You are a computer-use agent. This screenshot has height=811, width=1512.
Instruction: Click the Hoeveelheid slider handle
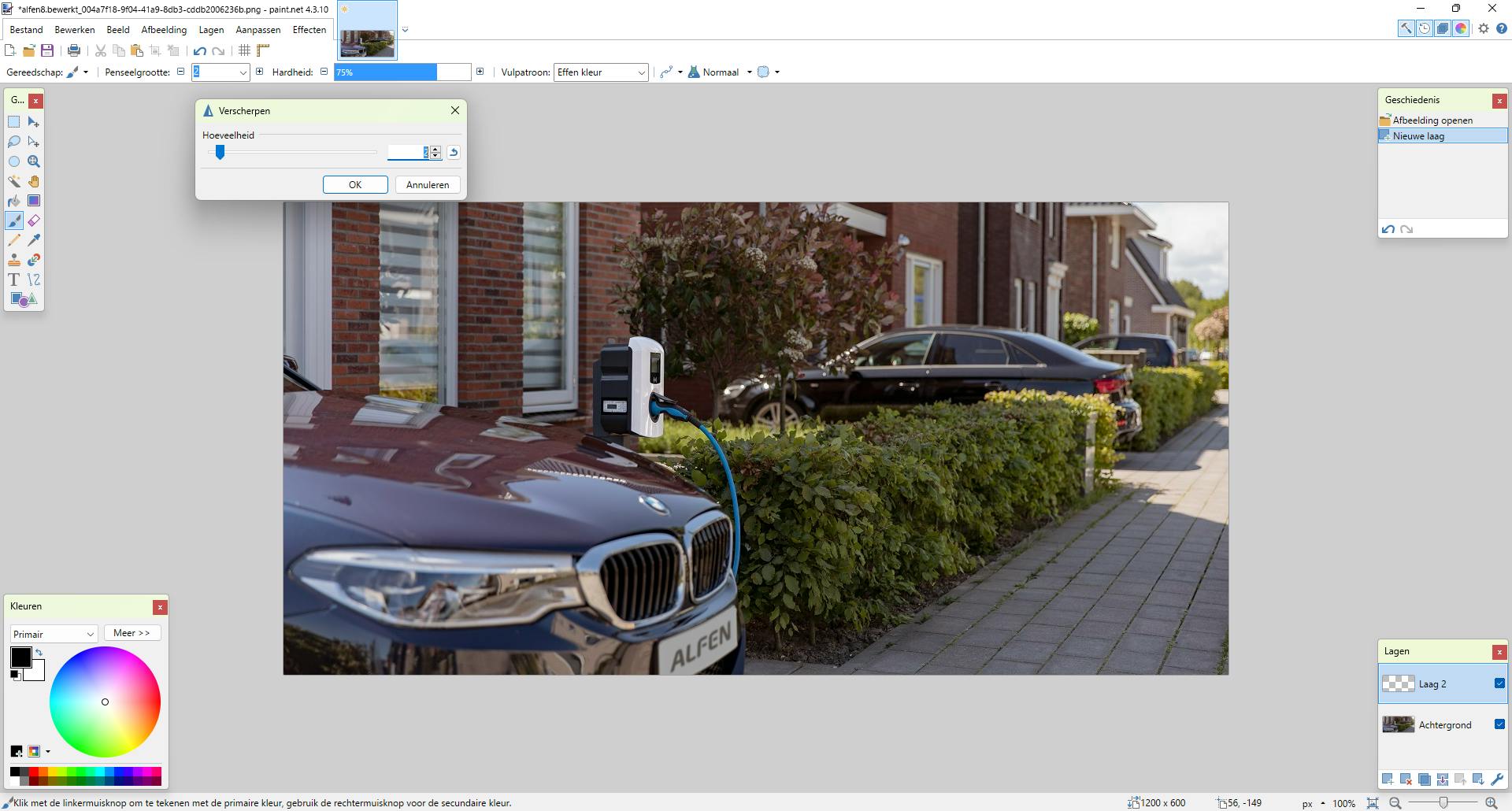click(x=220, y=153)
